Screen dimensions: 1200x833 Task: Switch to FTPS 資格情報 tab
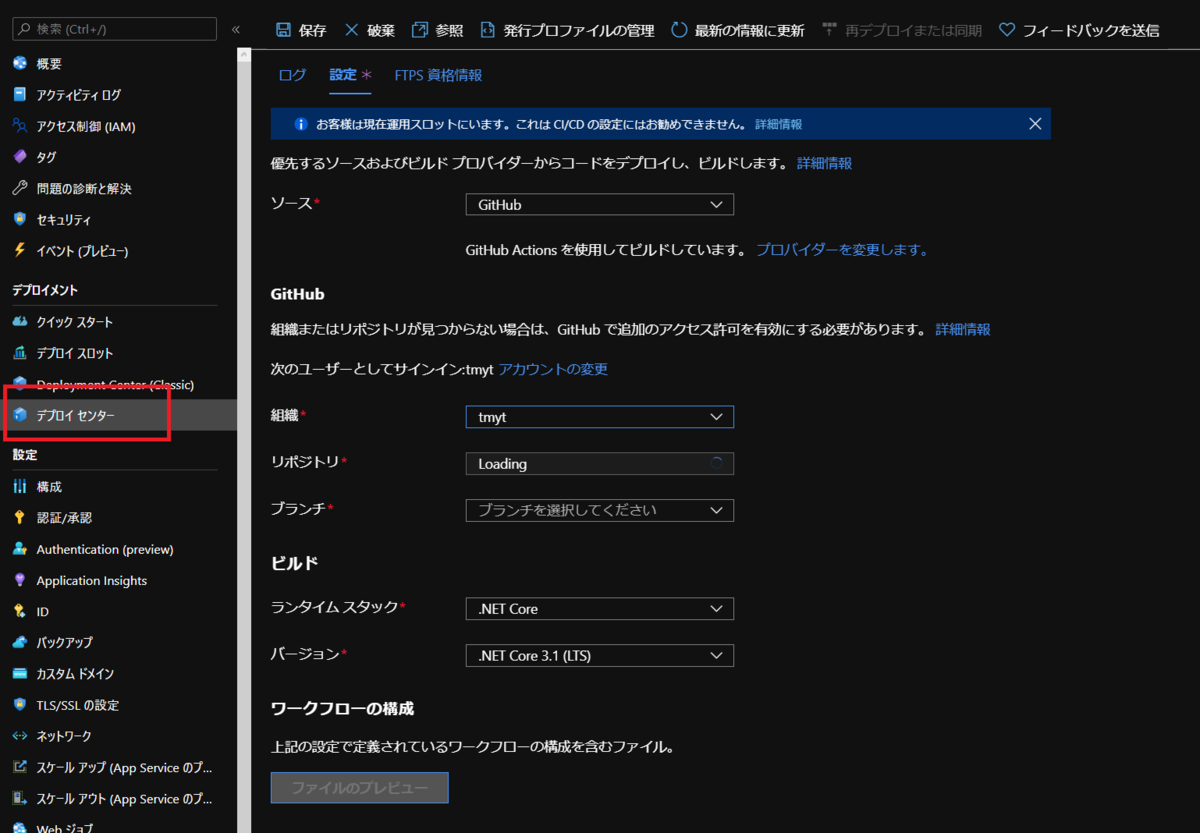(x=438, y=75)
